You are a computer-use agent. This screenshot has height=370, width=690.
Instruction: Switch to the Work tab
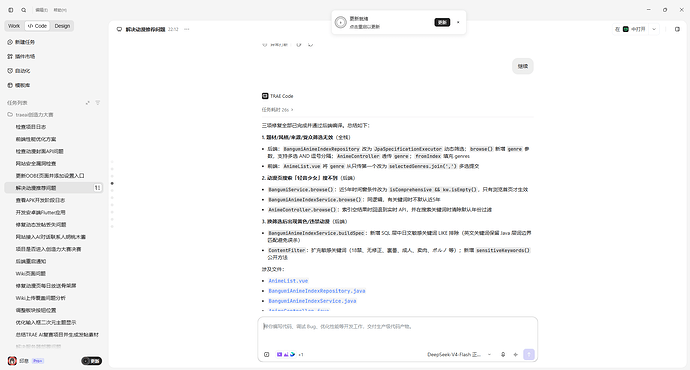coord(14,26)
